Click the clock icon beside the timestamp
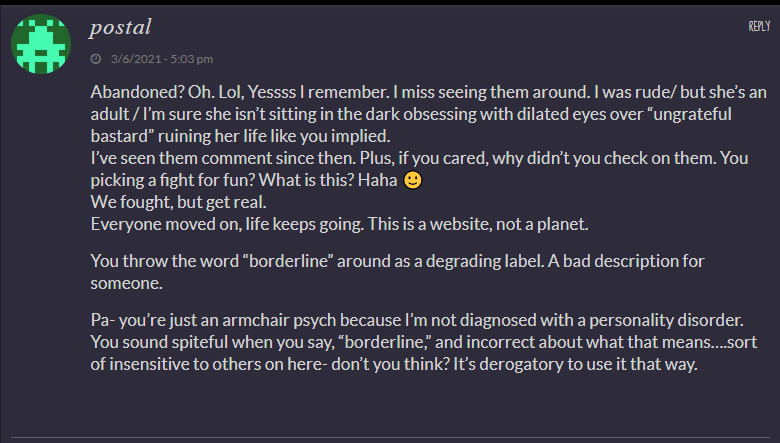Screen dimensions: 780x443 (x=95, y=59)
